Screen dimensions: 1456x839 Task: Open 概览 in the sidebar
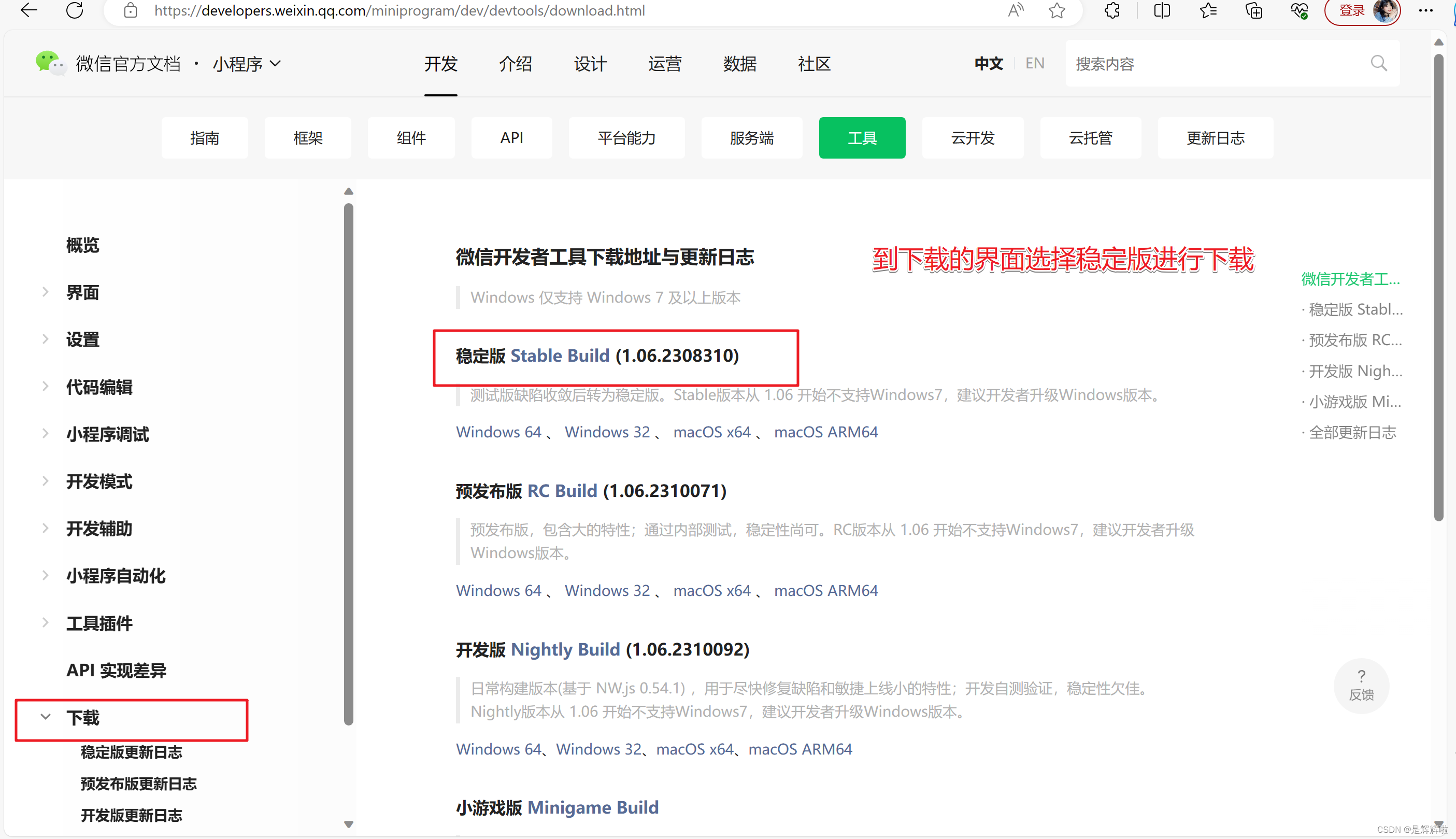82,245
